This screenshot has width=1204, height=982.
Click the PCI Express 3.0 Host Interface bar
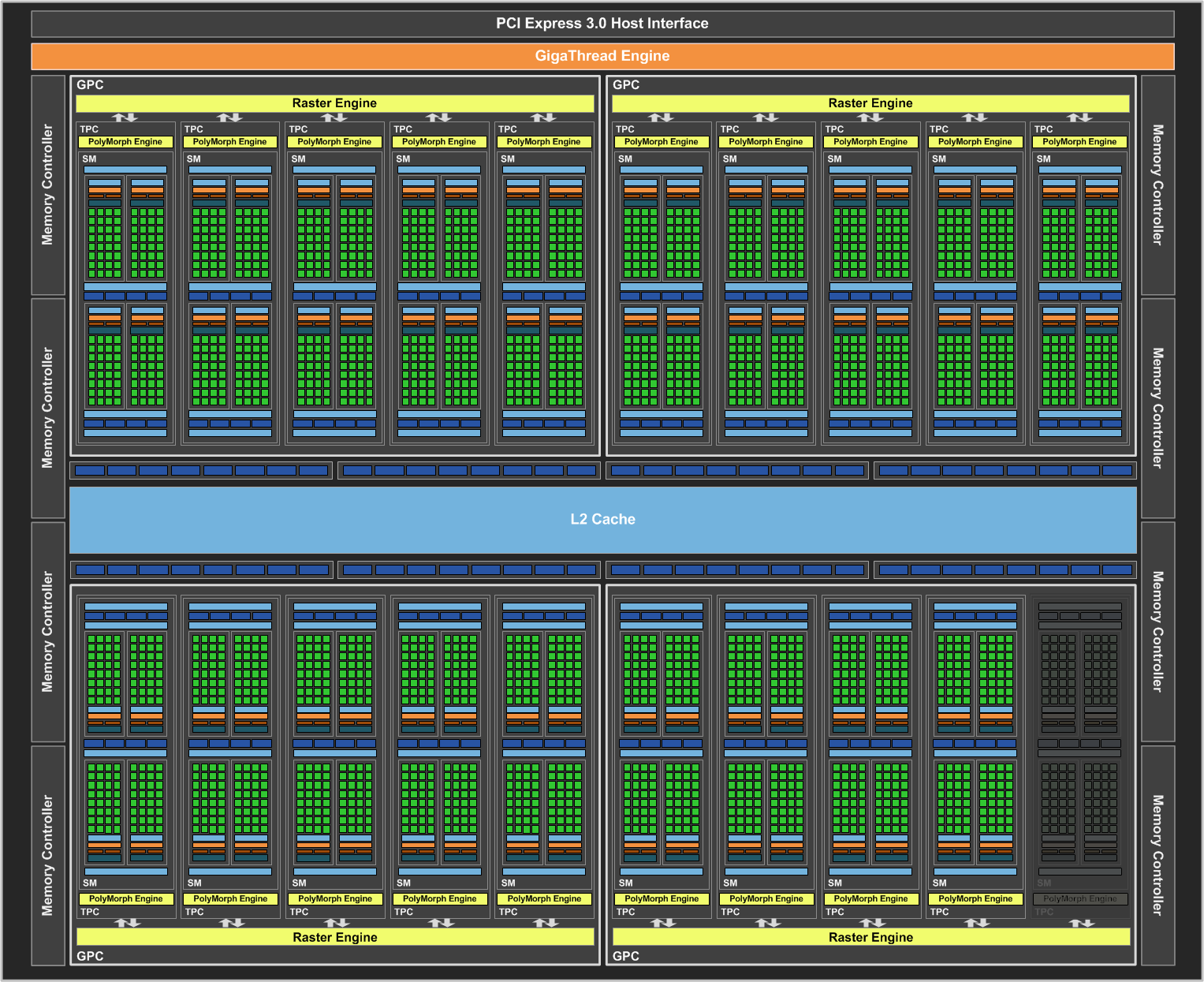(x=602, y=24)
